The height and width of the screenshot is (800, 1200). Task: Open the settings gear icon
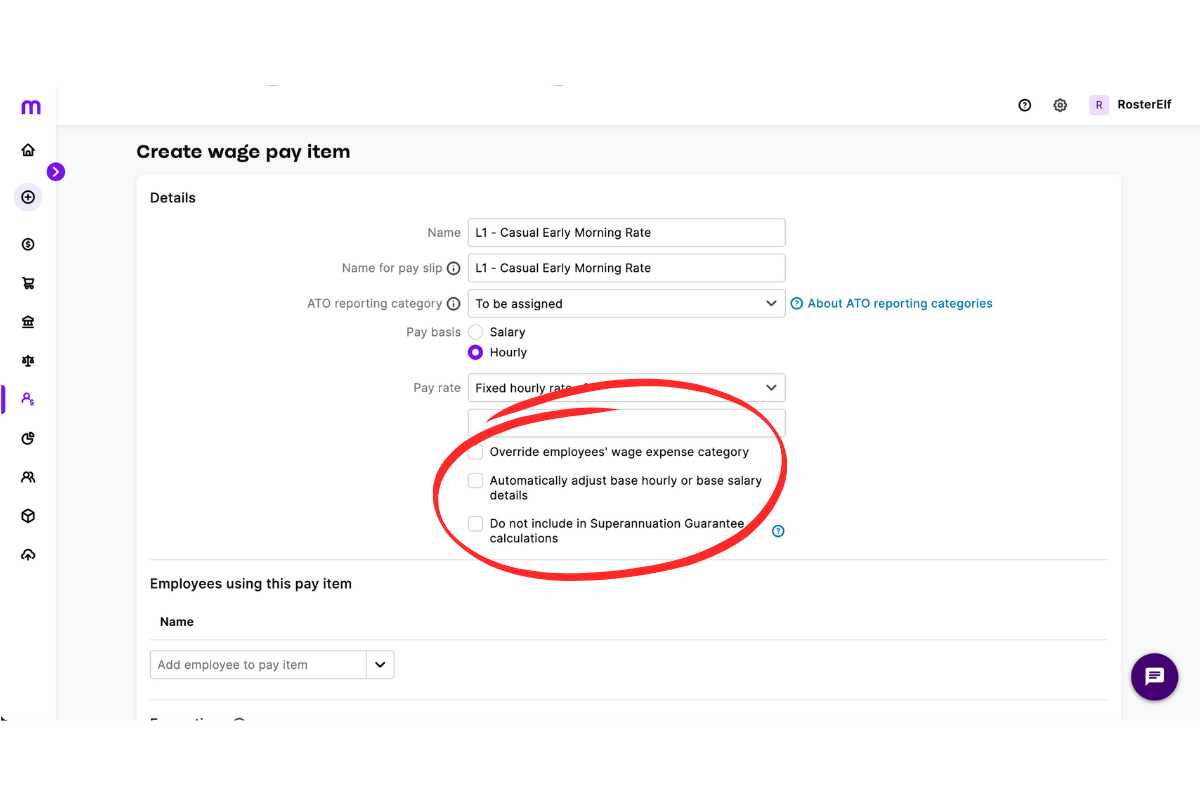pyautogui.click(x=1060, y=104)
